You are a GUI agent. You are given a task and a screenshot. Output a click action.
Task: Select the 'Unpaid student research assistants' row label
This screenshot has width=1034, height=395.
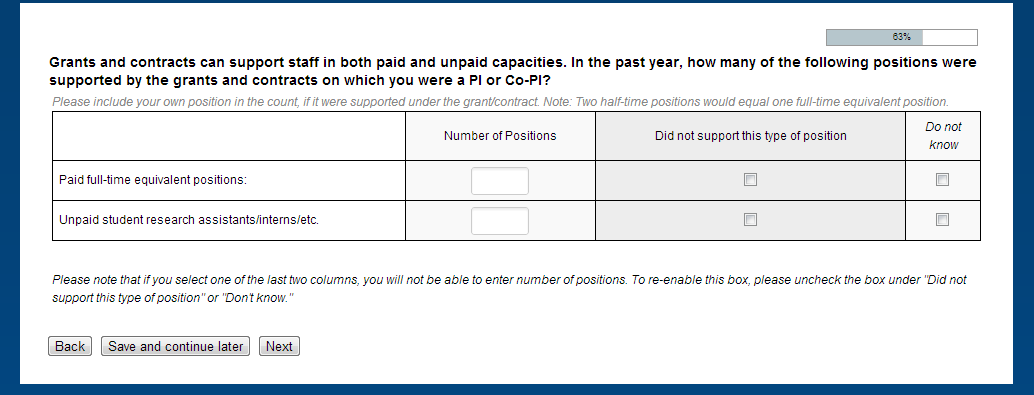(189, 220)
